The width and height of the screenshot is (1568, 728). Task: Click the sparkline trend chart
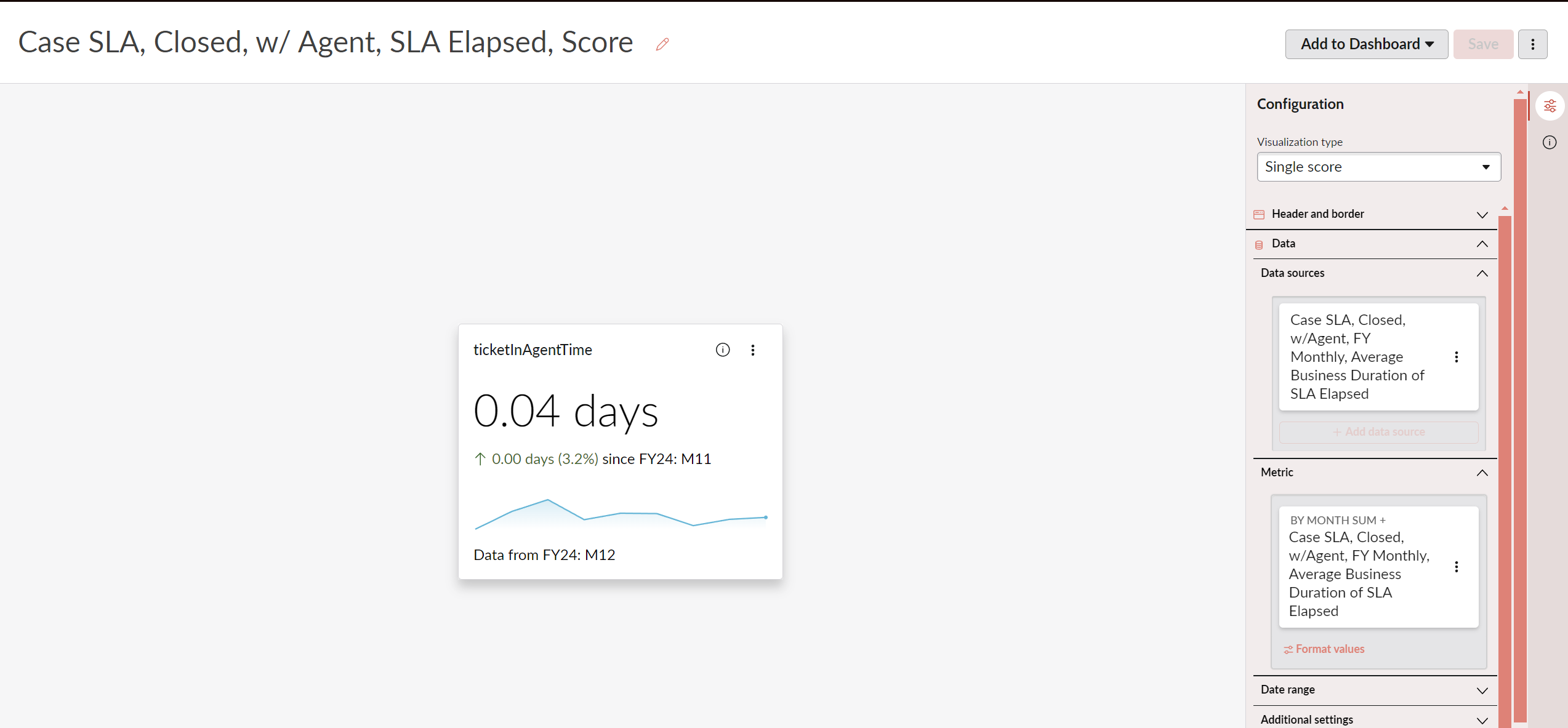coord(621,514)
